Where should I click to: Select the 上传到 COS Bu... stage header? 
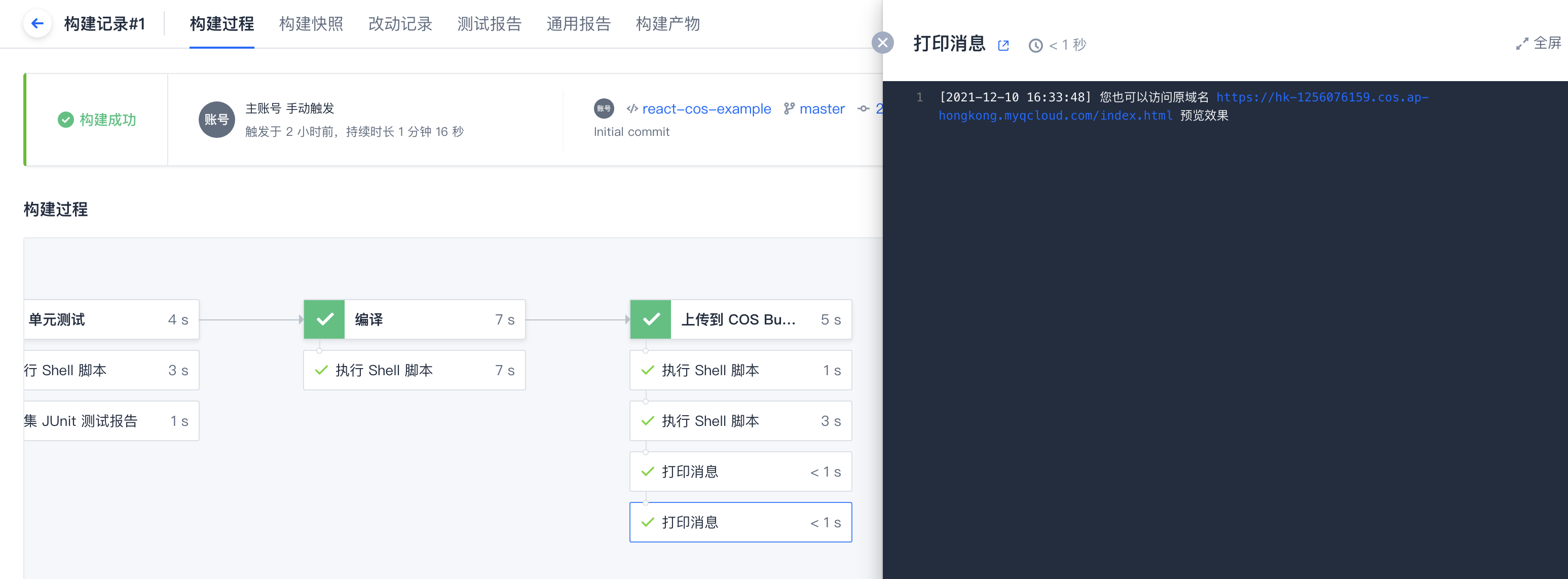coord(741,319)
